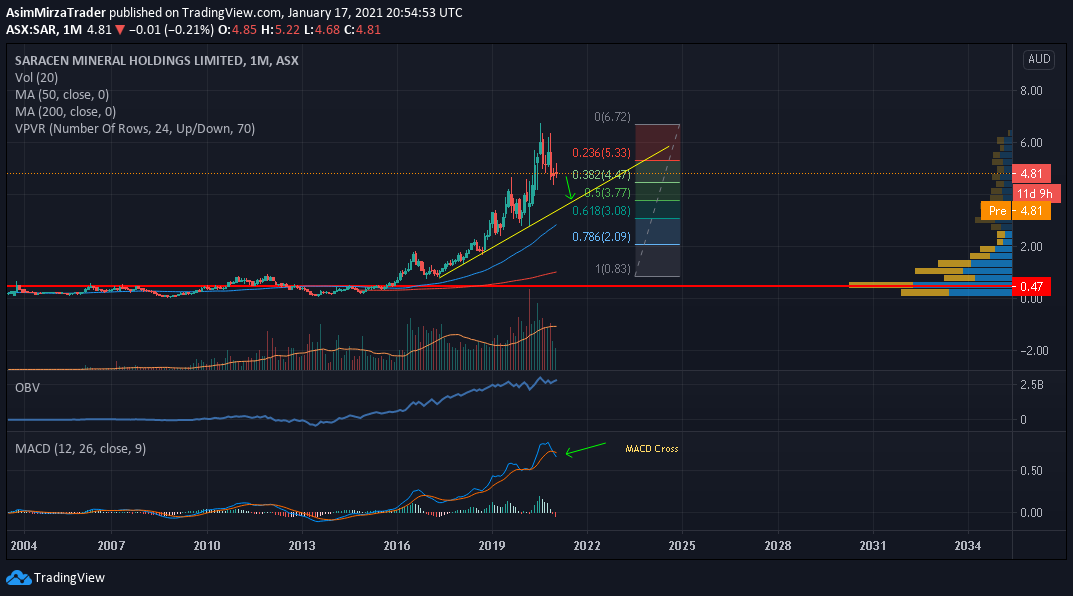
Task: Select the Fibonacci 0.236(5.33) level label
Action: [x=602, y=153]
